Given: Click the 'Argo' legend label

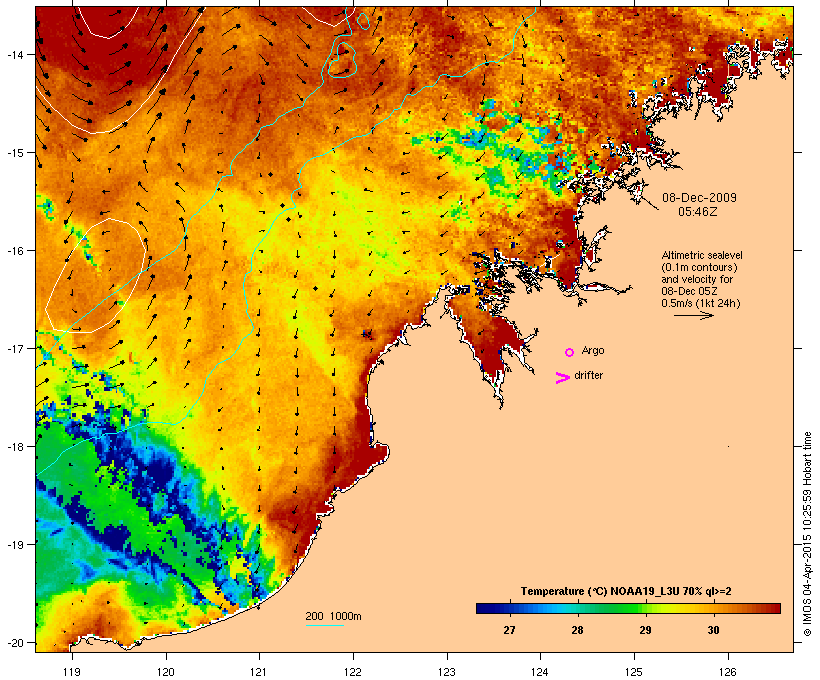Looking at the screenshot, I should click(593, 350).
